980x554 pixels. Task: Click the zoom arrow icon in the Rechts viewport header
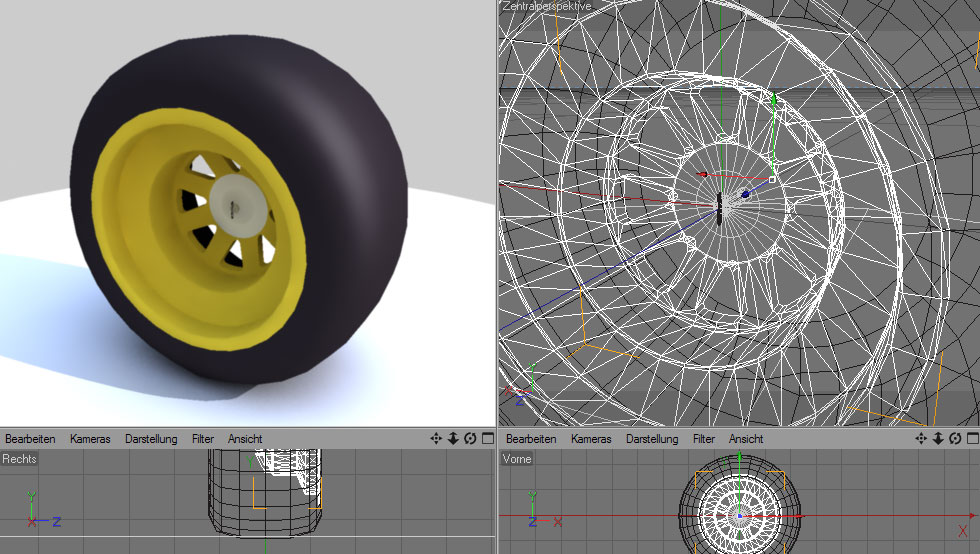[x=453, y=439]
